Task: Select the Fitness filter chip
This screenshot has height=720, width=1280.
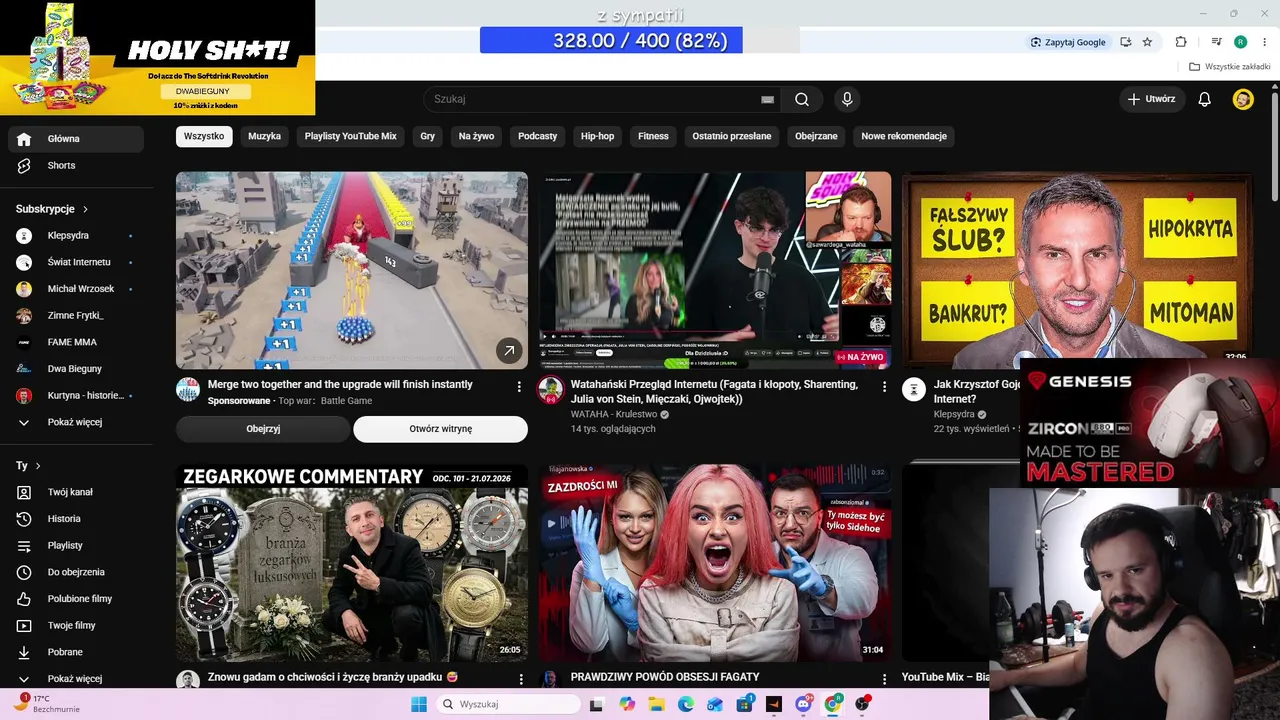Action: pos(653,136)
